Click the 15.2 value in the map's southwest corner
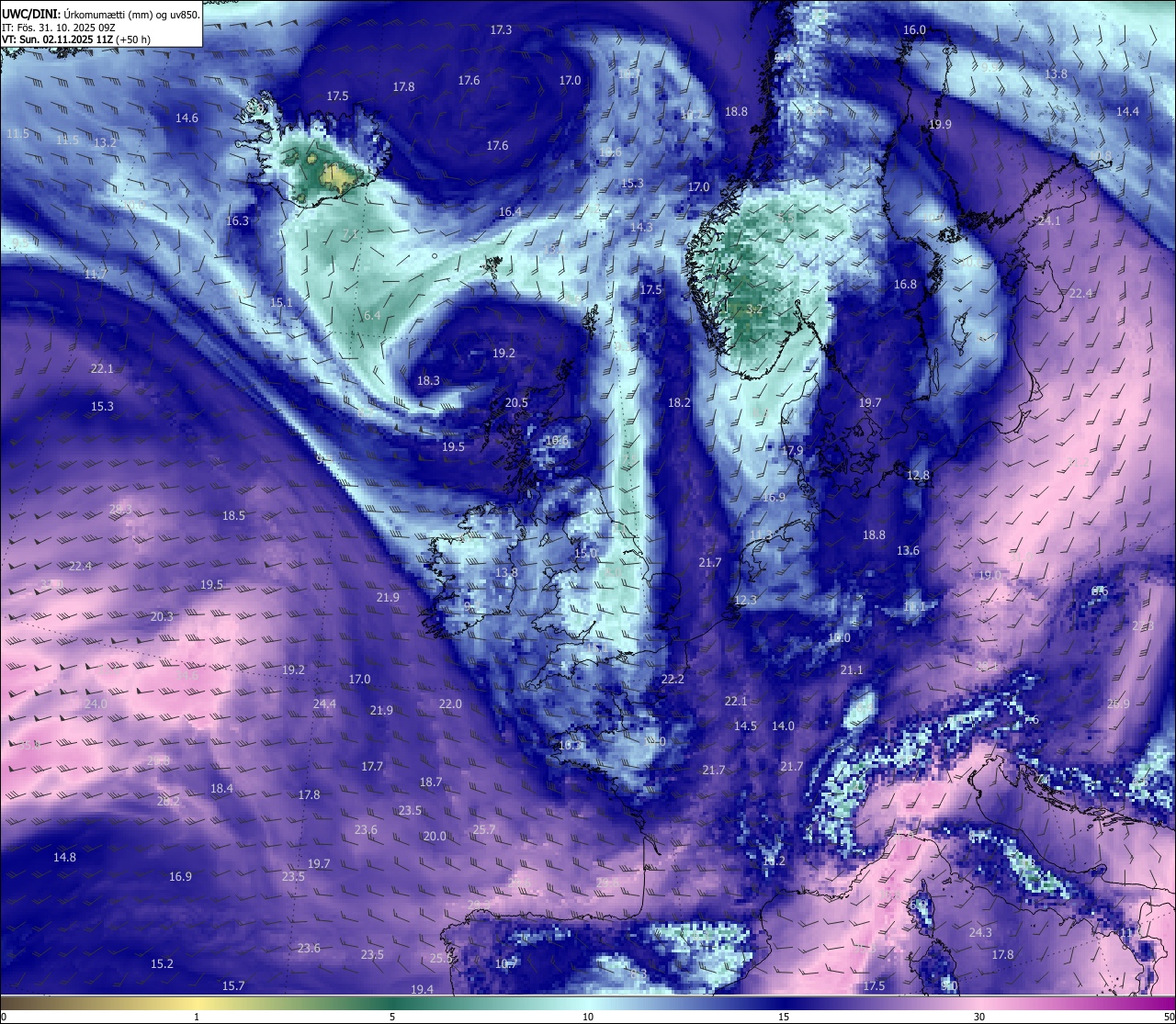This screenshot has width=1176, height=1024. point(162,964)
